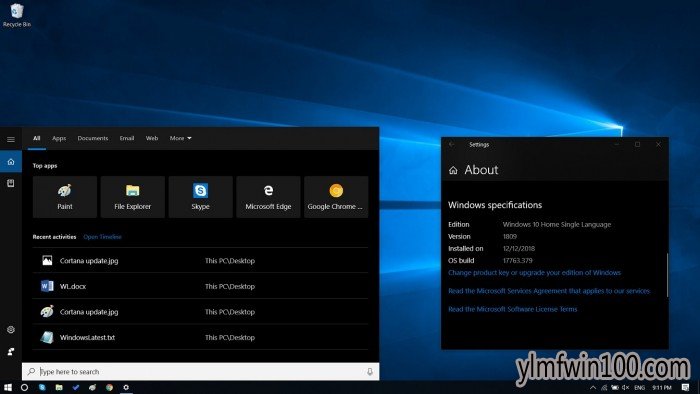Switch to the Email search tab
Screen dimensions: 700x394
pos(127,138)
